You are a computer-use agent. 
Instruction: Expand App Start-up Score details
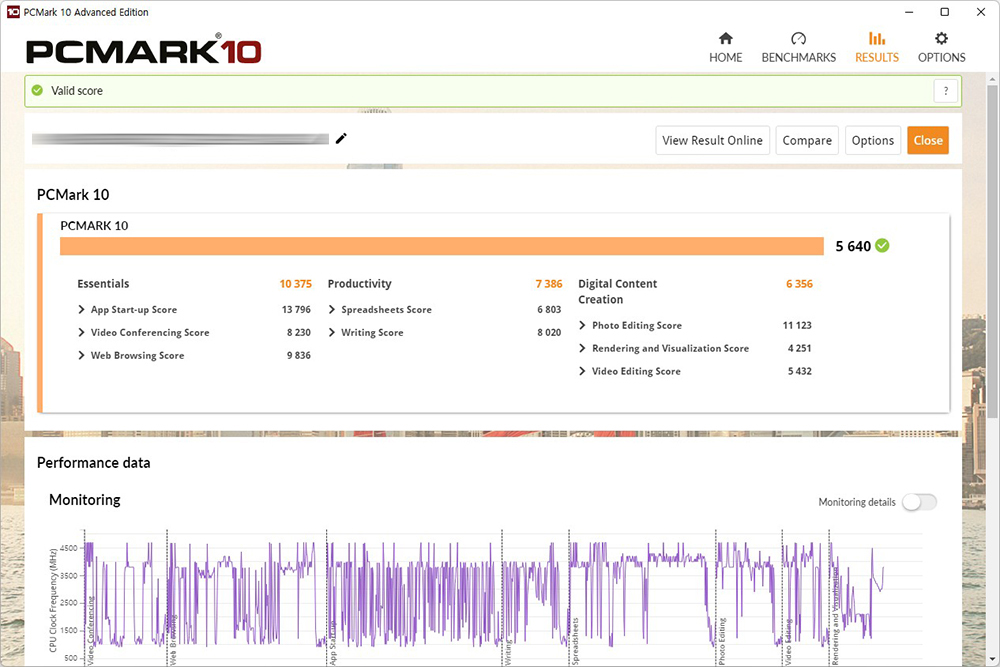[x=81, y=309]
